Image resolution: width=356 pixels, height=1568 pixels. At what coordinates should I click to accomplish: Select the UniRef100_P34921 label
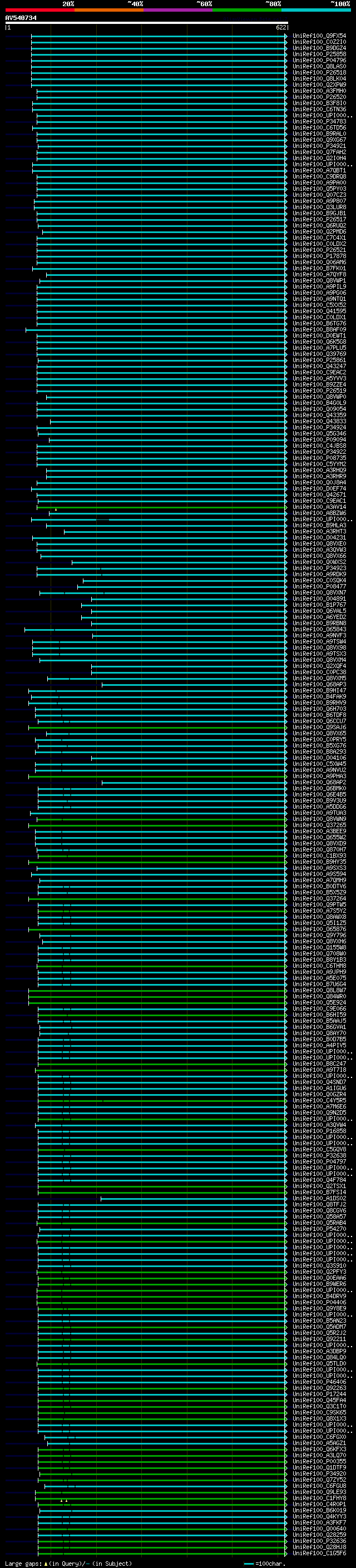[319, 146]
